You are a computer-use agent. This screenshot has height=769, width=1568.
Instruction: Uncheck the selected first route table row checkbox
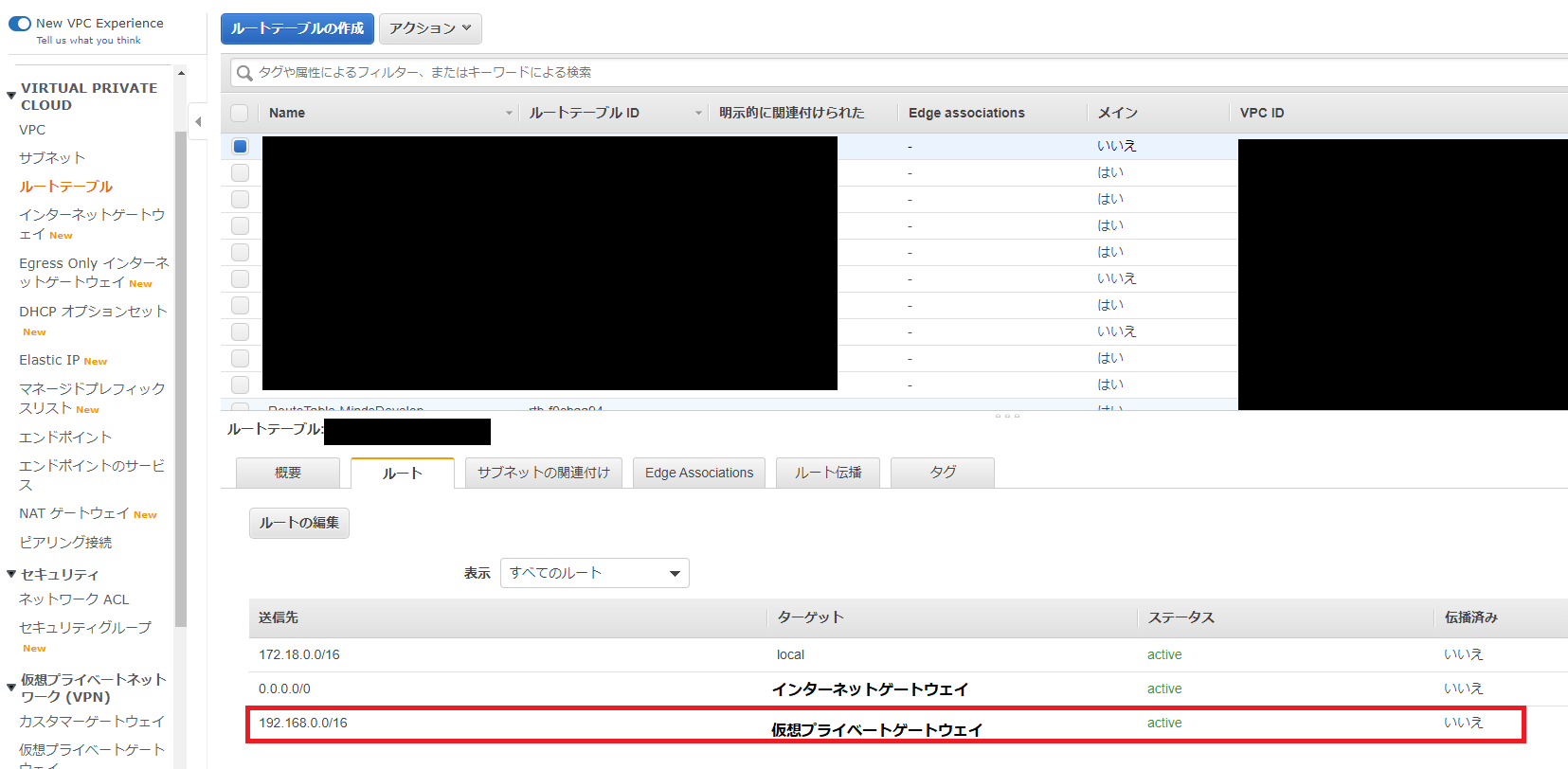(x=240, y=146)
